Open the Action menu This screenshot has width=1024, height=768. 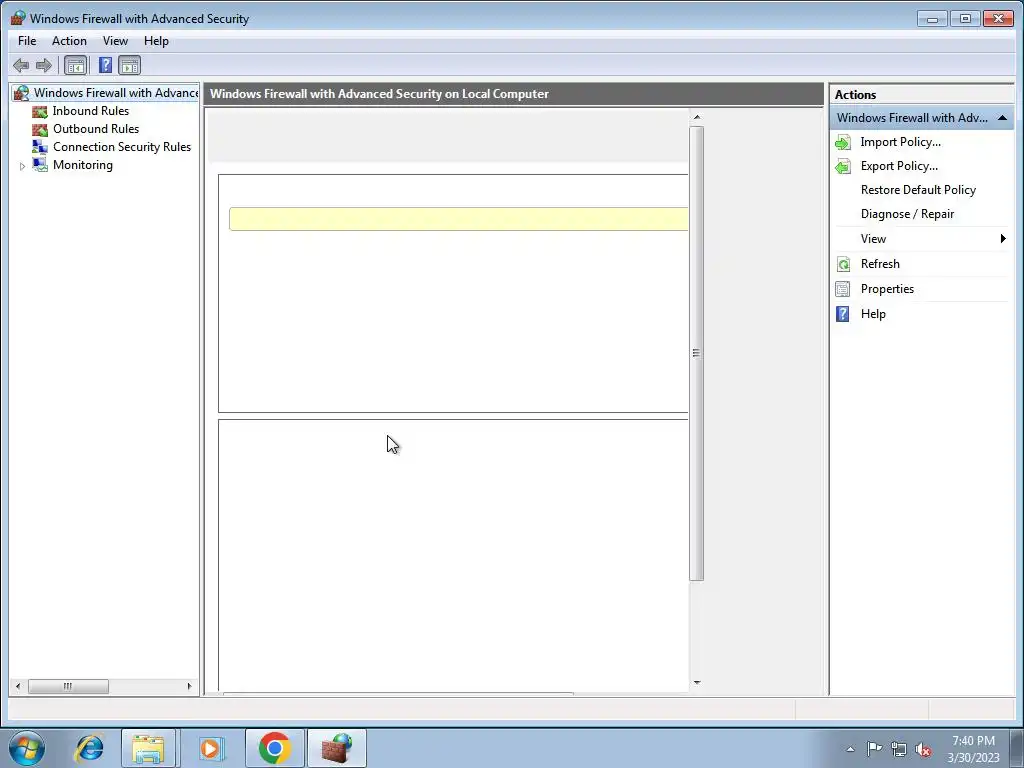pyautogui.click(x=69, y=40)
